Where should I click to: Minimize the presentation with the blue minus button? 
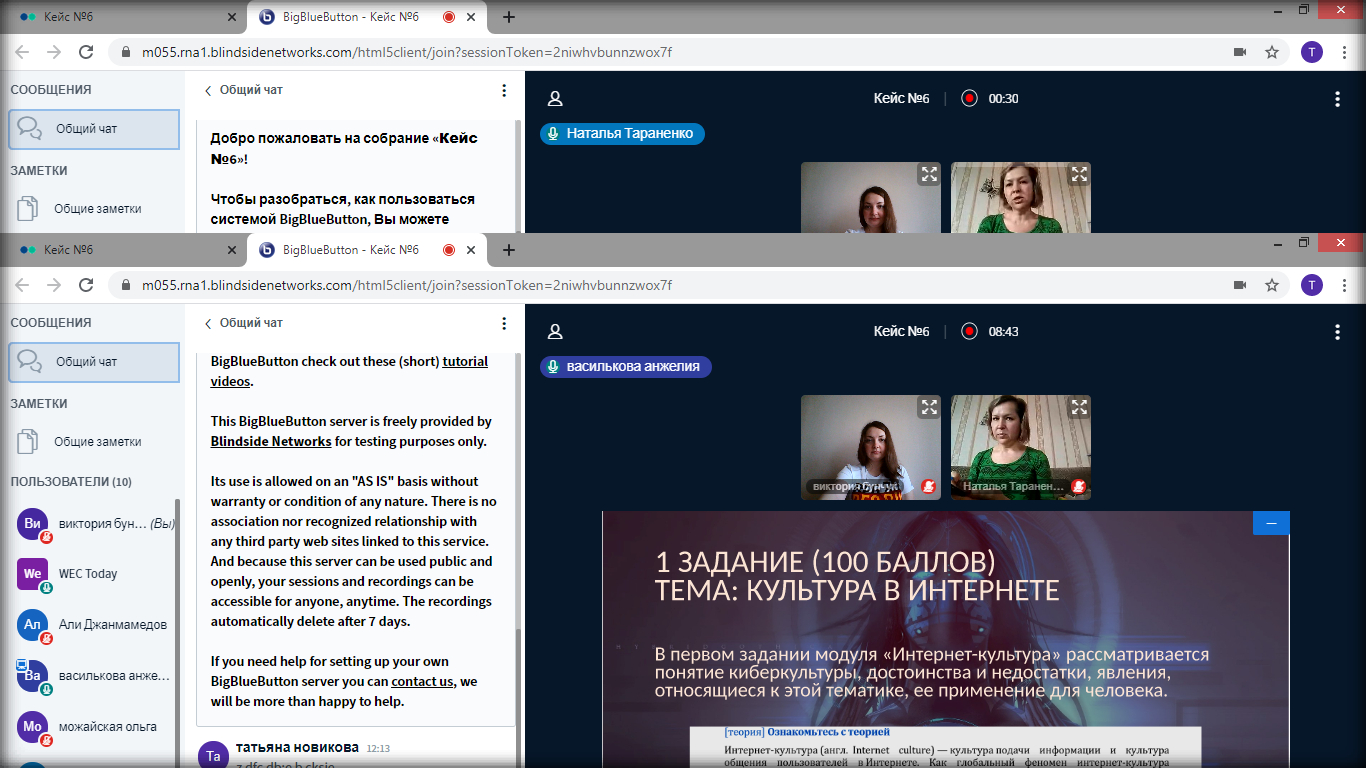point(1270,522)
